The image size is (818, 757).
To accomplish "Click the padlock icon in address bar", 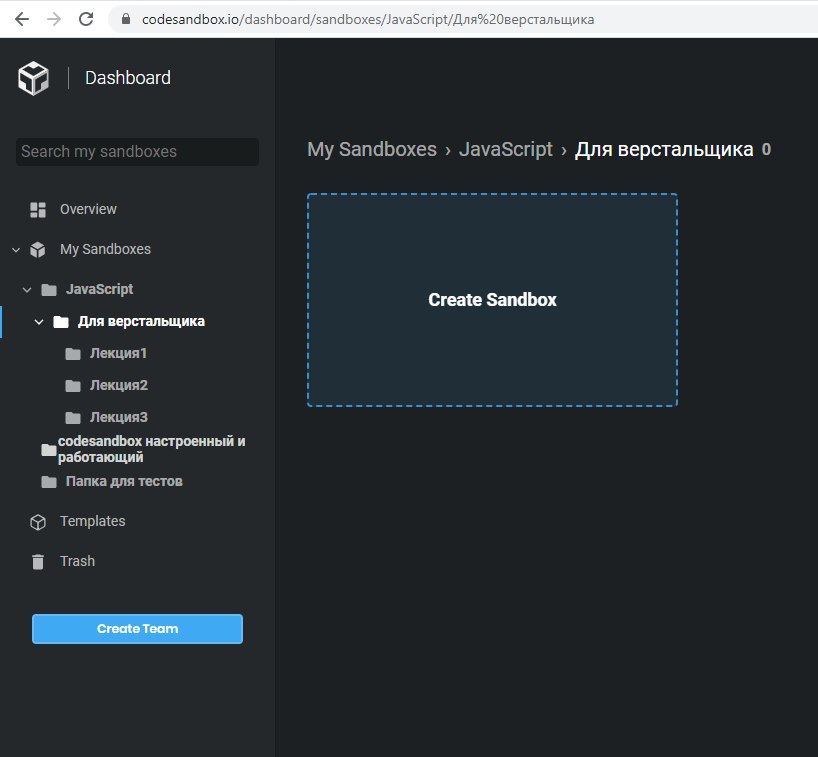I will click(x=126, y=19).
